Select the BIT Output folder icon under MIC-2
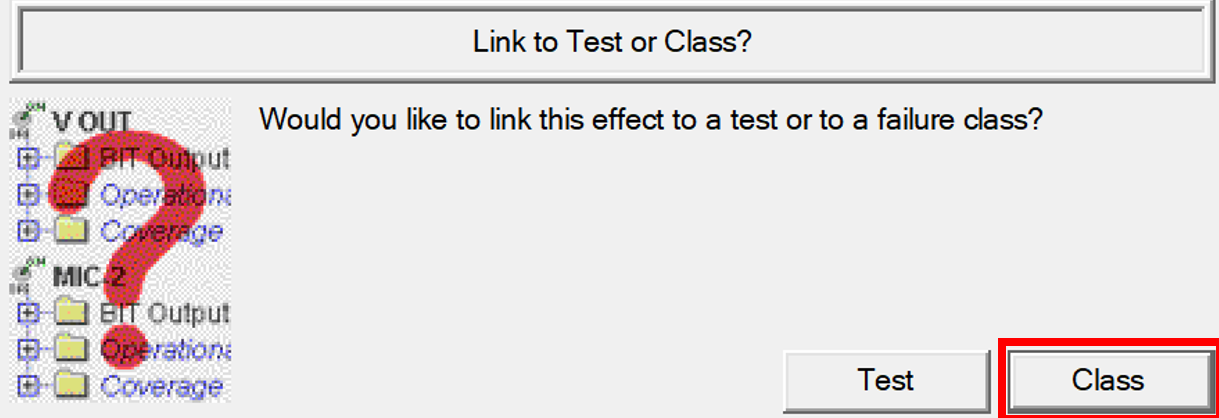This screenshot has width=1219, height=418. (69, 313)
